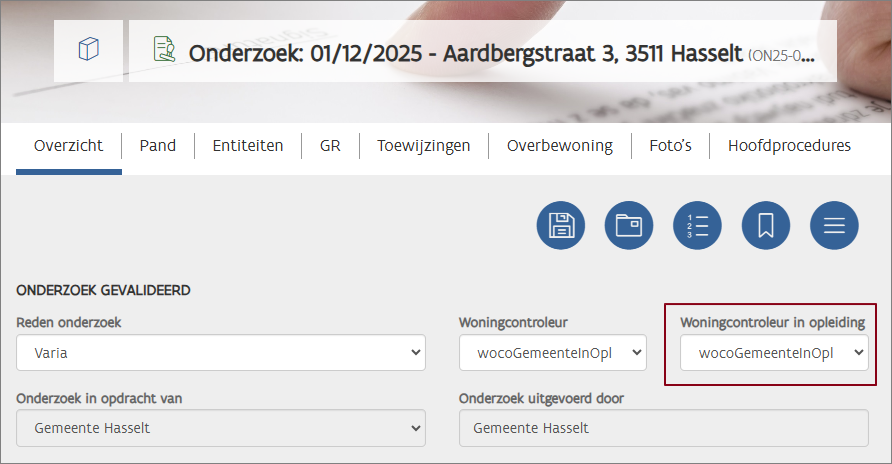Expand the Reden onderzoek dropdown

tap(220, 352)
